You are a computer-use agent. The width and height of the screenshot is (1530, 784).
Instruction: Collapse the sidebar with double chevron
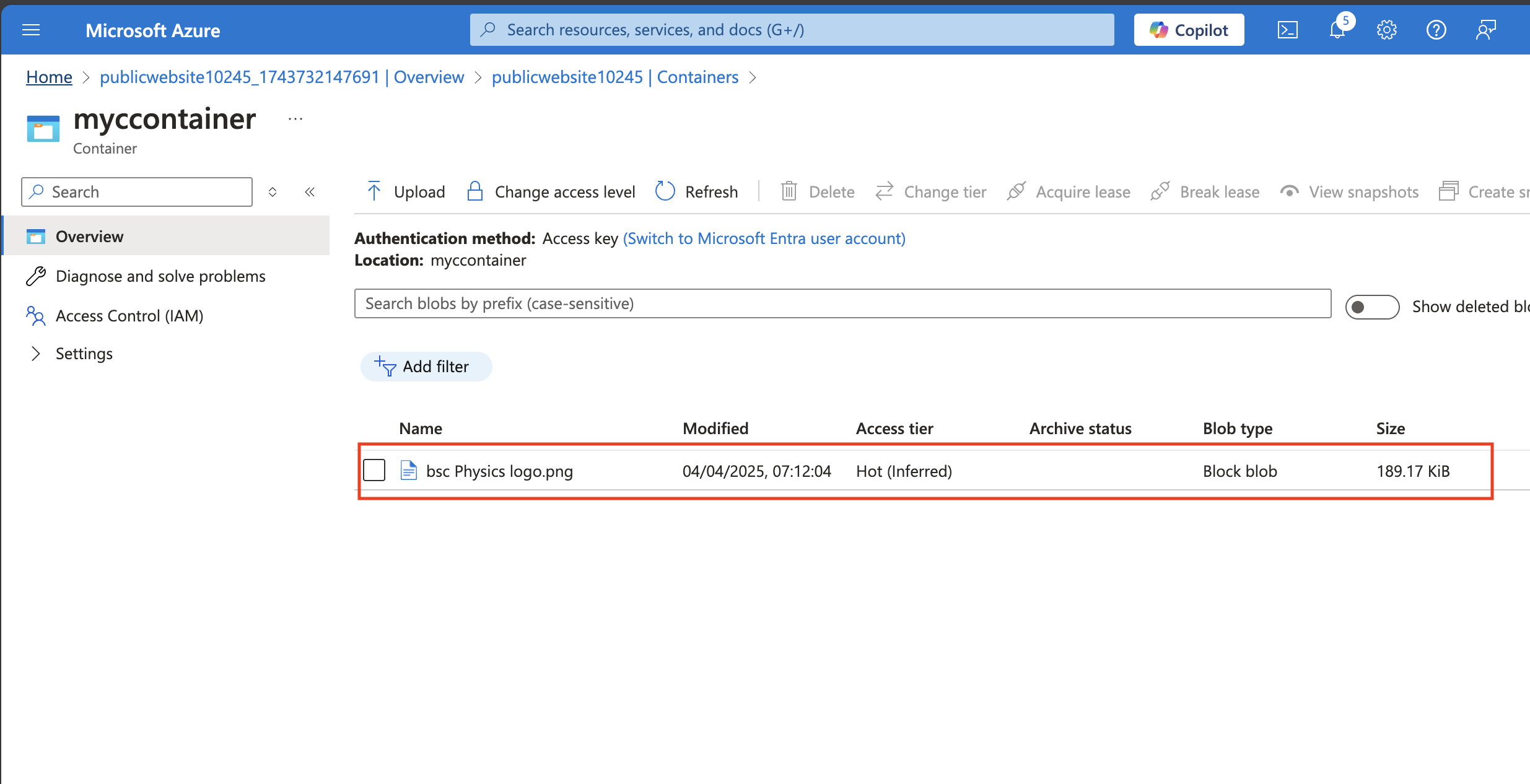pyautogui.click(x=310, y=192)
